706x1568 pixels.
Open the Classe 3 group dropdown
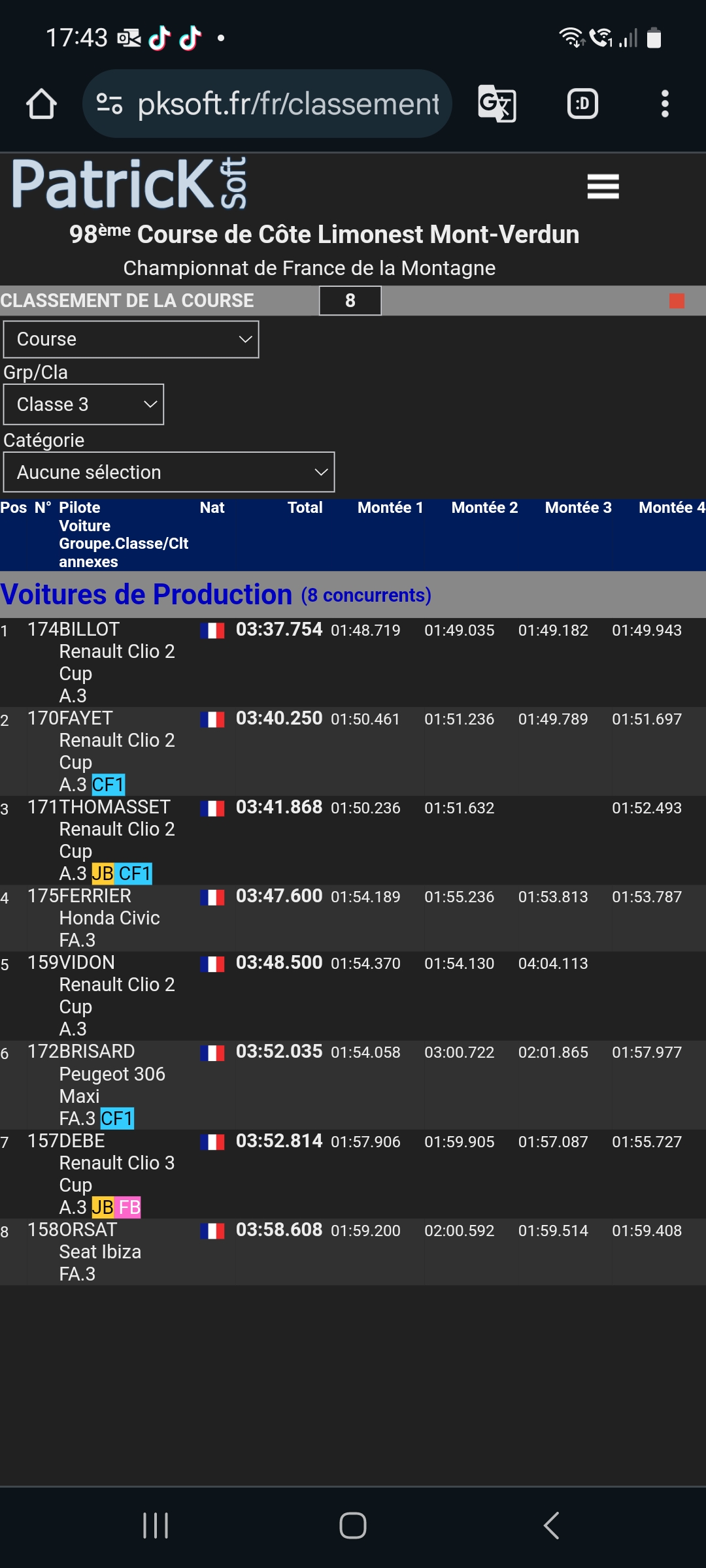pyautogui.click(x=84, y=404)
